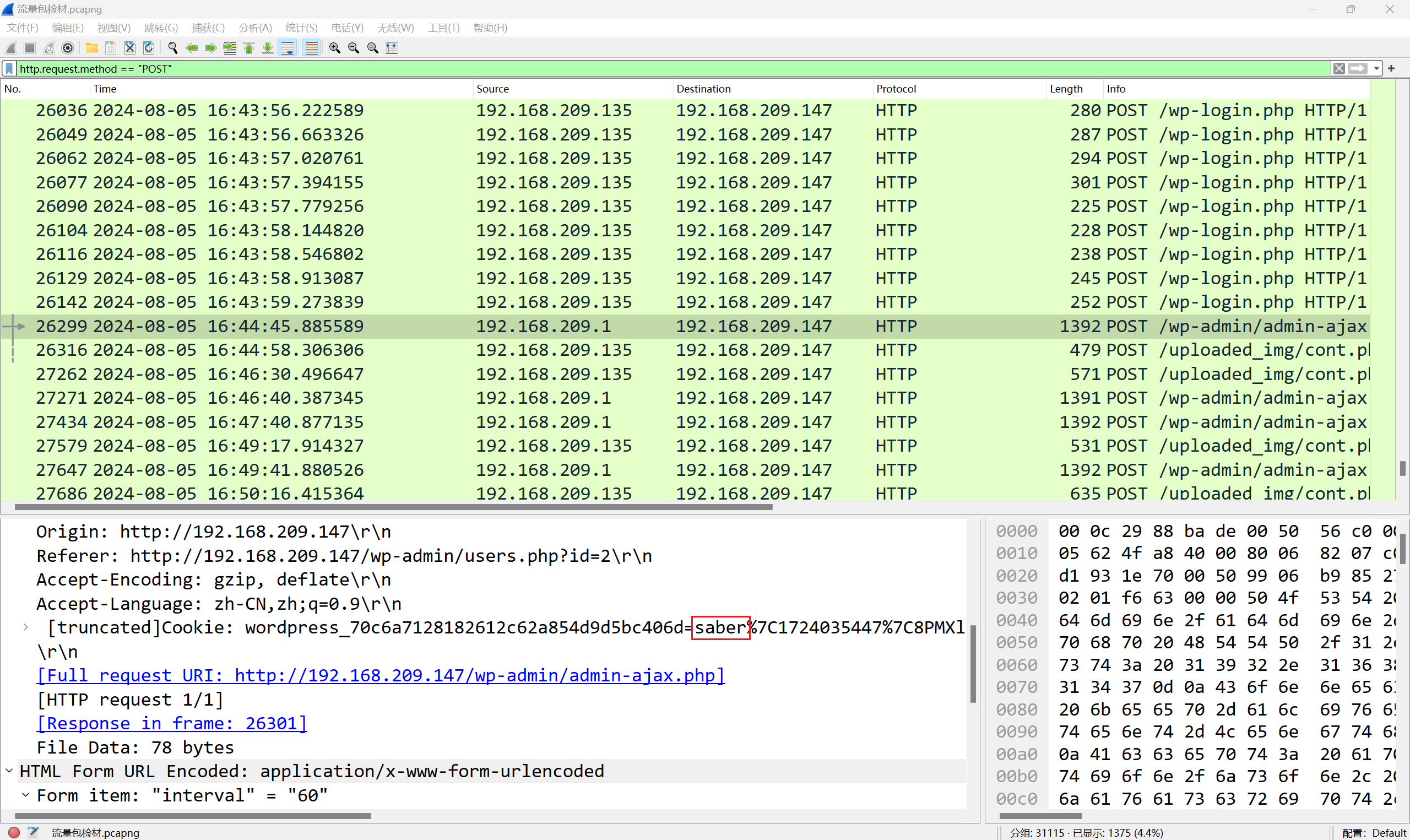The width and height of the screenshot is (1410, 840).
Task: Open the 捕获(C) menu
Action: click(x=208, y=28)
